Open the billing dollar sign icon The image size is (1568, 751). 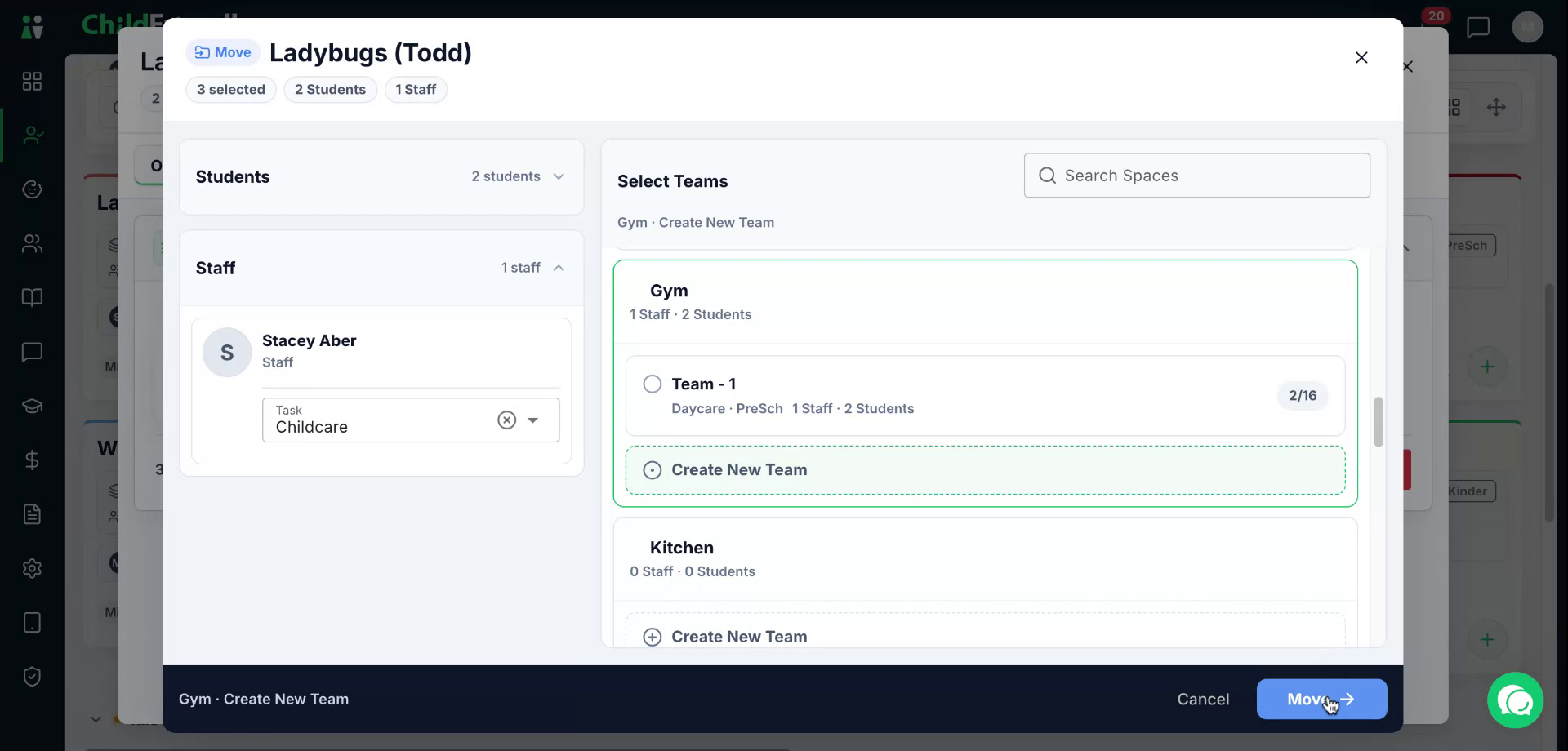pyautogui.click(x=32, y=460)
